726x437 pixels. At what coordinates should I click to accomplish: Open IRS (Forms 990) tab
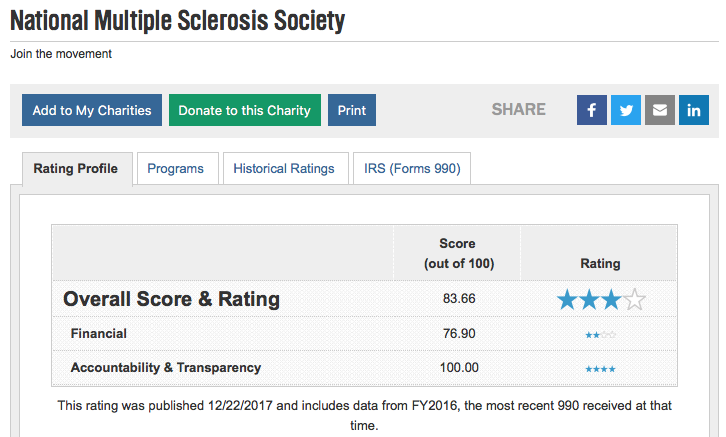tap(412, 169)
